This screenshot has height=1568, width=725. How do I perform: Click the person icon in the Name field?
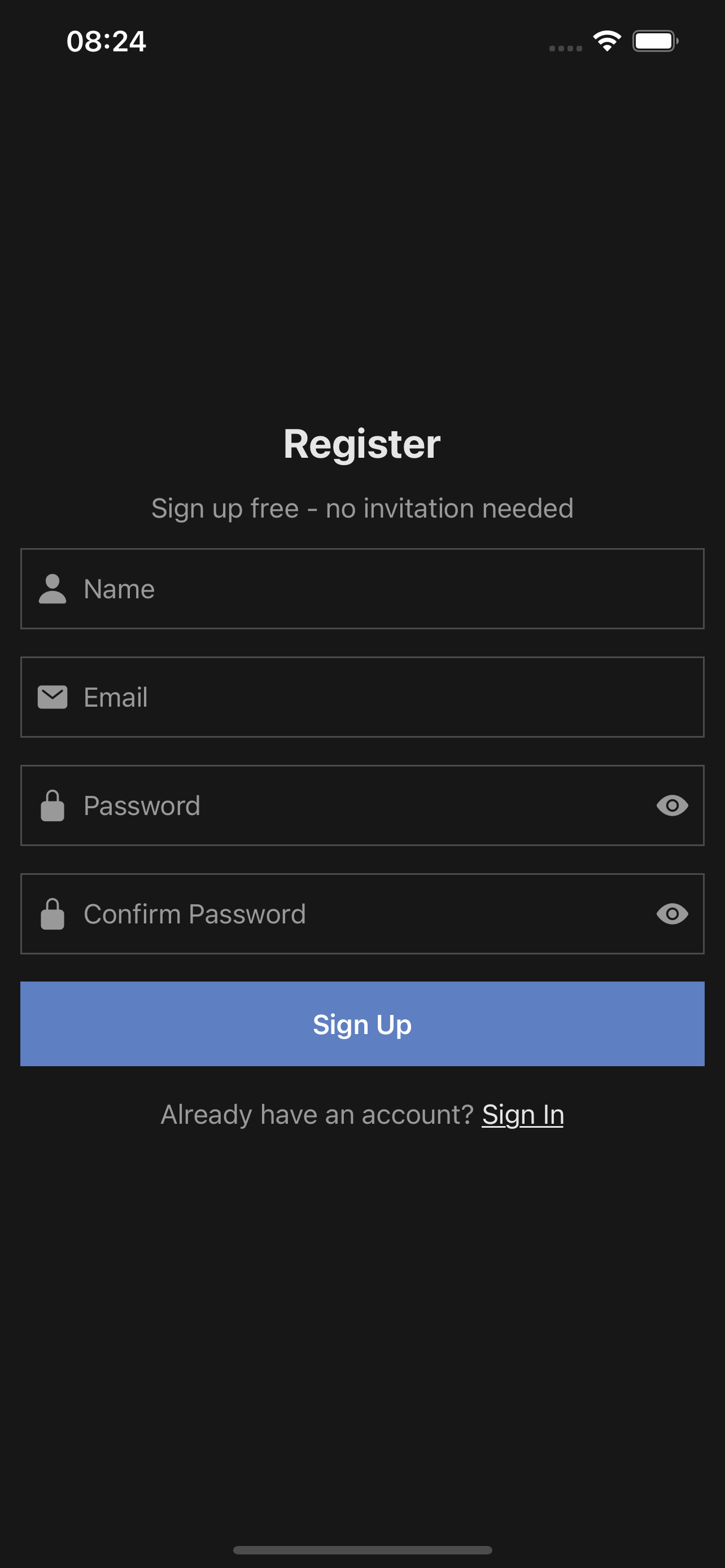53,589
